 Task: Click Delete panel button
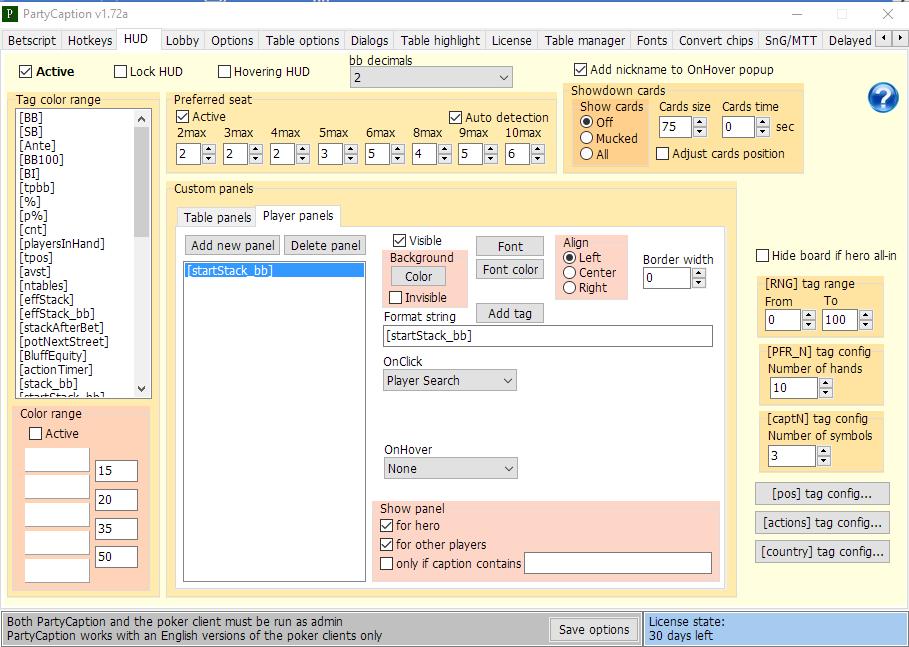pos(325,245)
